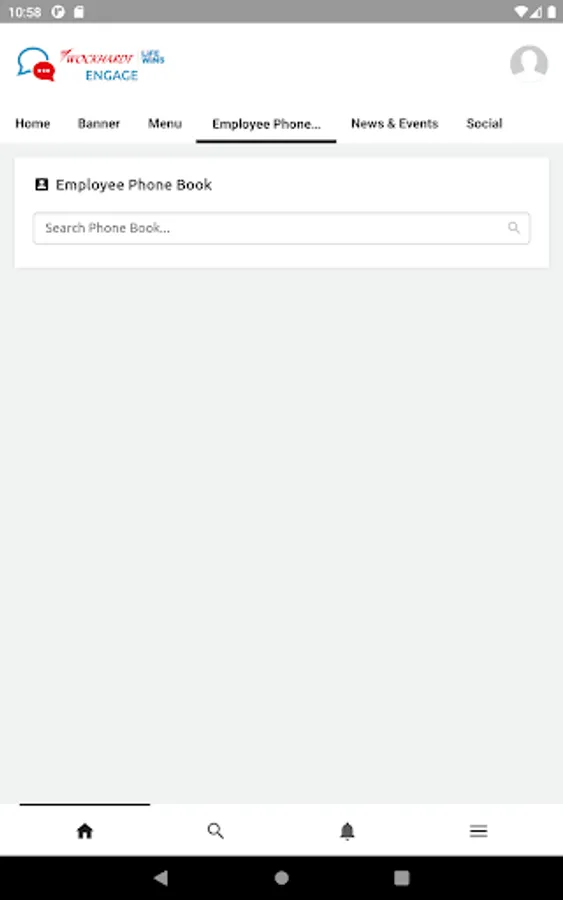This screenshot has width=563, height=900.
Task: Click the Employee Phone Book heading
Action: pos(134,184)
